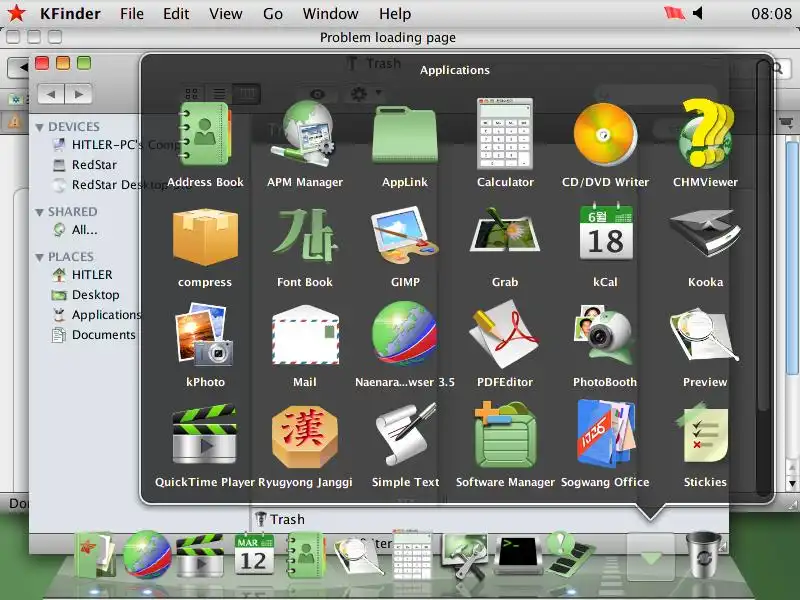Open the Address Book application icon
Image resolution: width=800 pixels, height=600 pixels.
coord(205,136)
